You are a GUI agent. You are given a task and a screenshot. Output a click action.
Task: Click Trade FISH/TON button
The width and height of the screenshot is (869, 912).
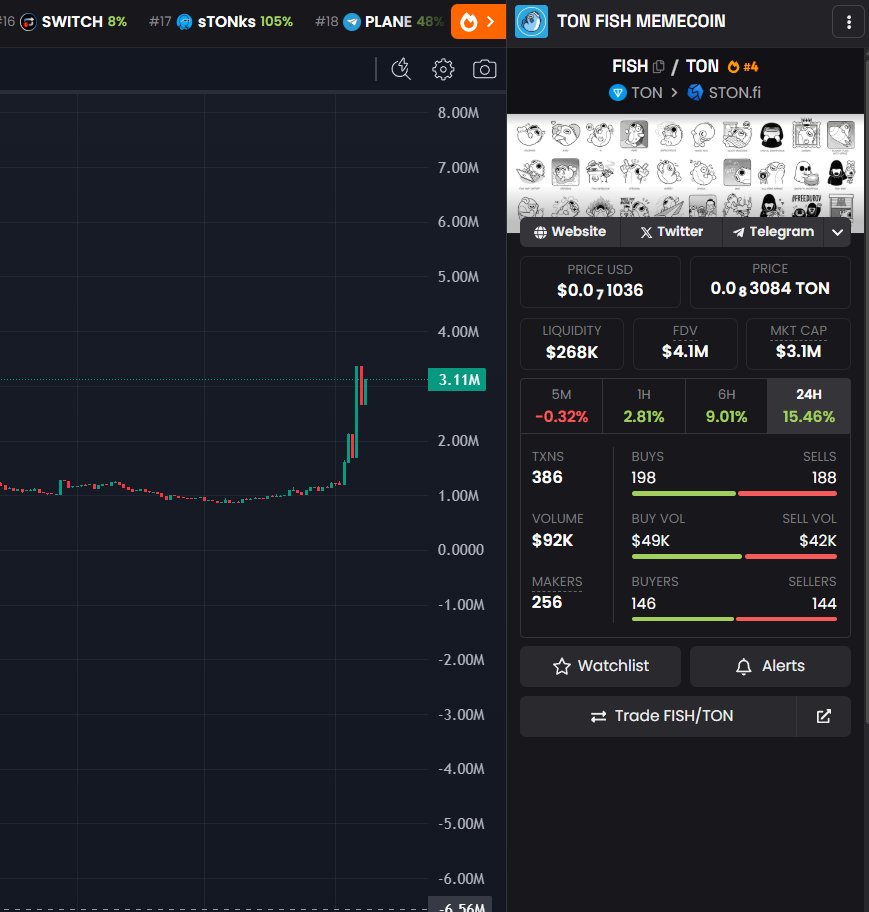(x=658, y=716)
